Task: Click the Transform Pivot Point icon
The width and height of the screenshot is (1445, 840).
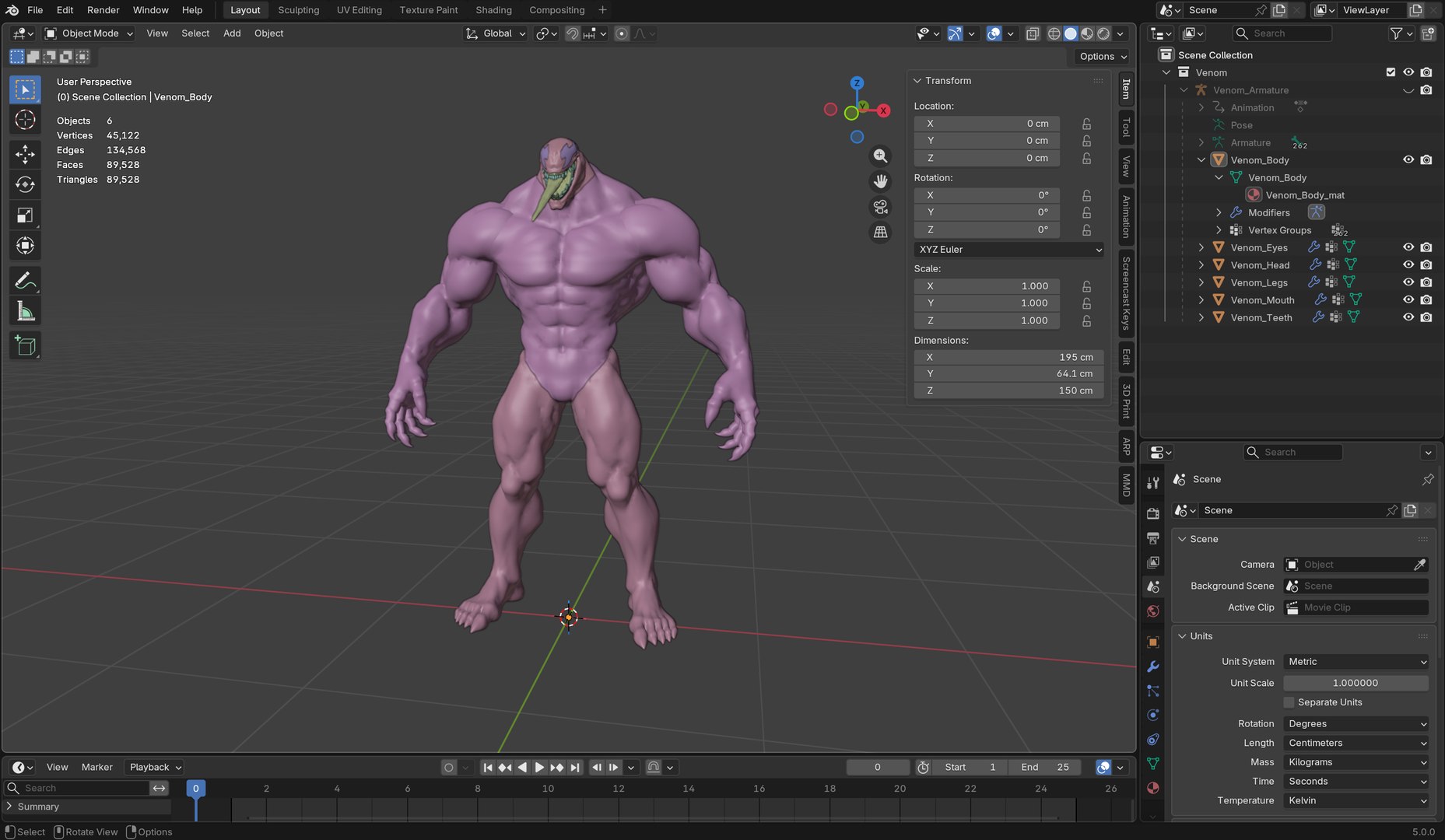Action: pyautogui.click(x=547, y=33)
